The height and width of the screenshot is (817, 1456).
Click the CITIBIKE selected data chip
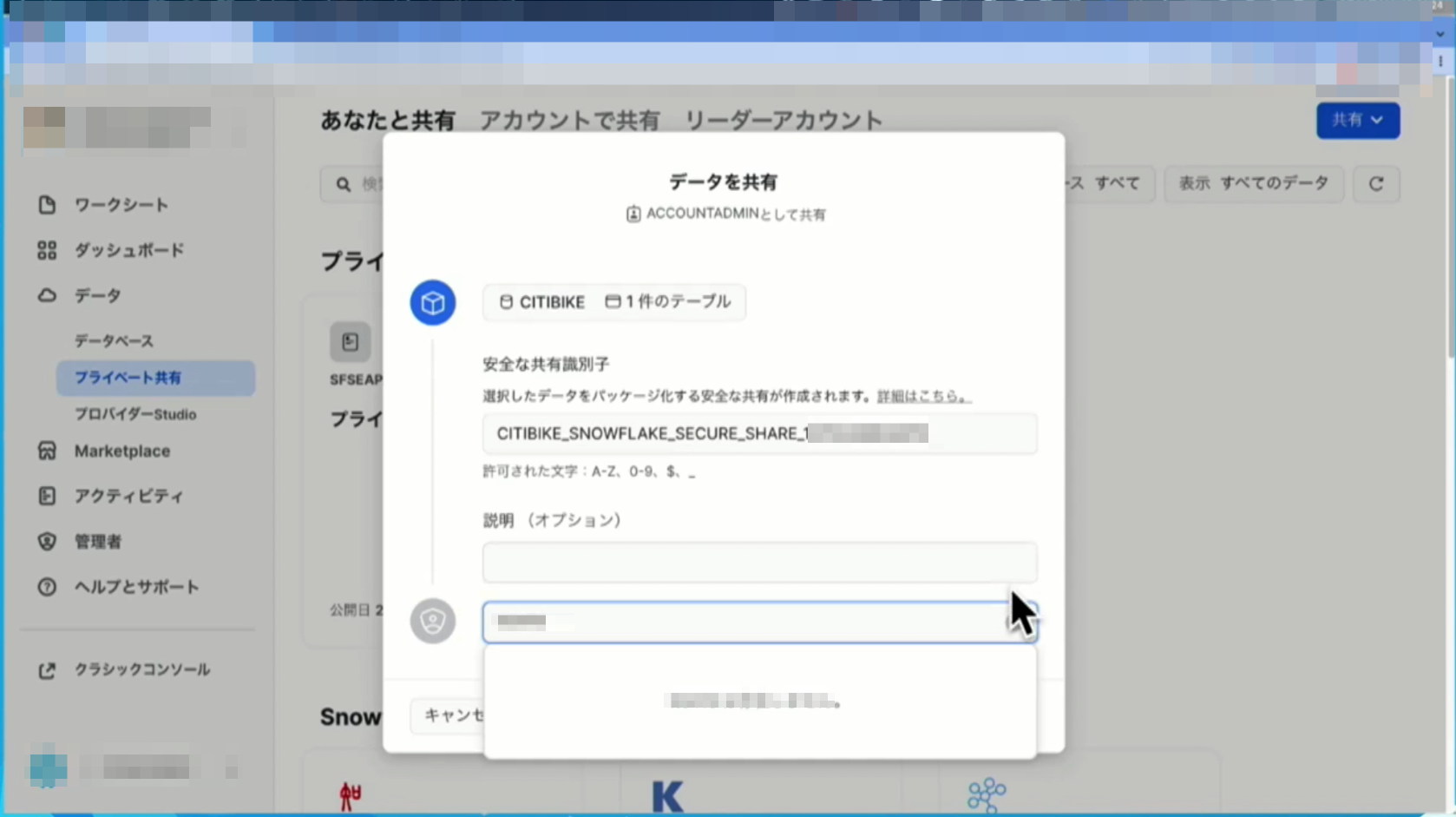(x=614, y=302)
